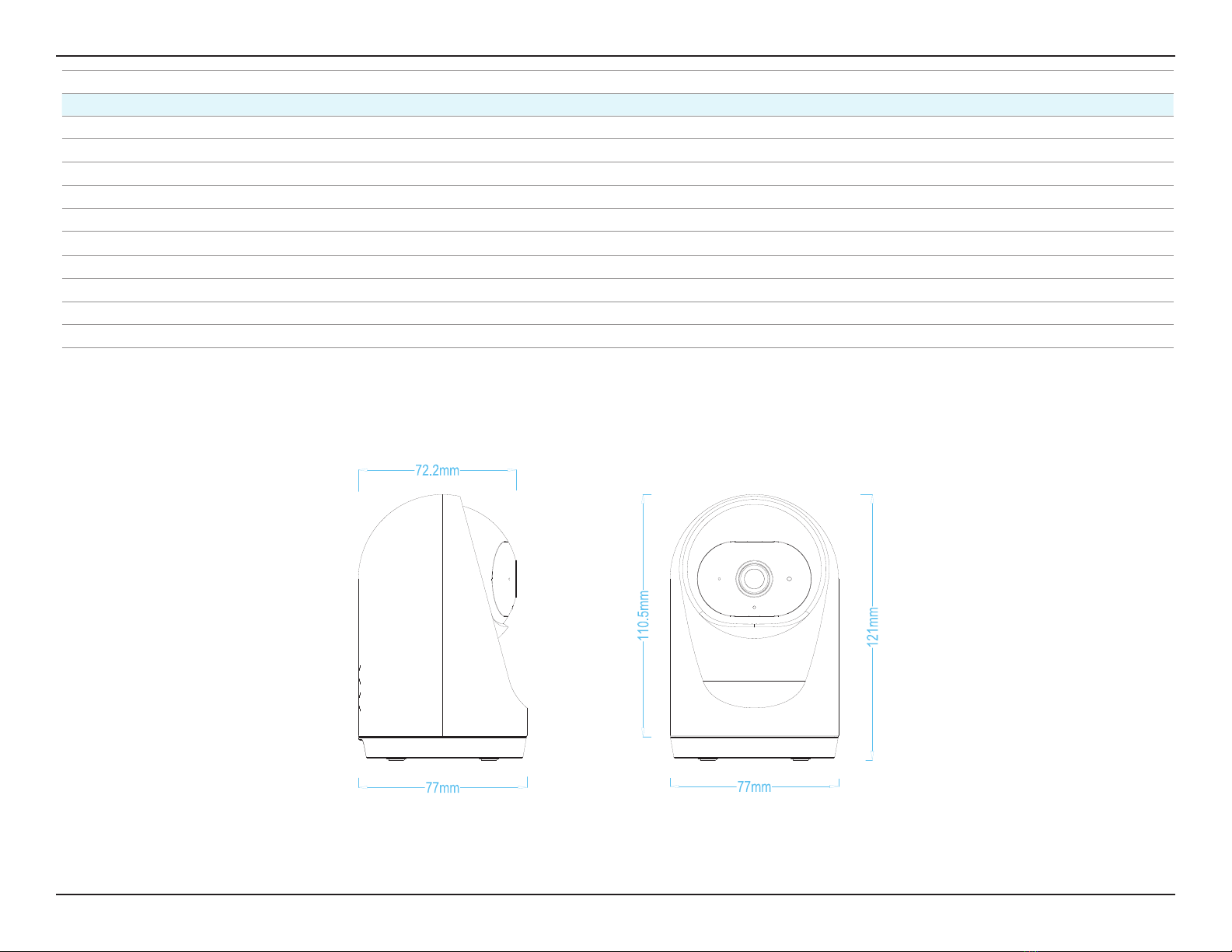Image resolution: width=1232 pixels, height=952 pixels.
Task: Click the camera lens in front view
Action: (x=755, y=578)
